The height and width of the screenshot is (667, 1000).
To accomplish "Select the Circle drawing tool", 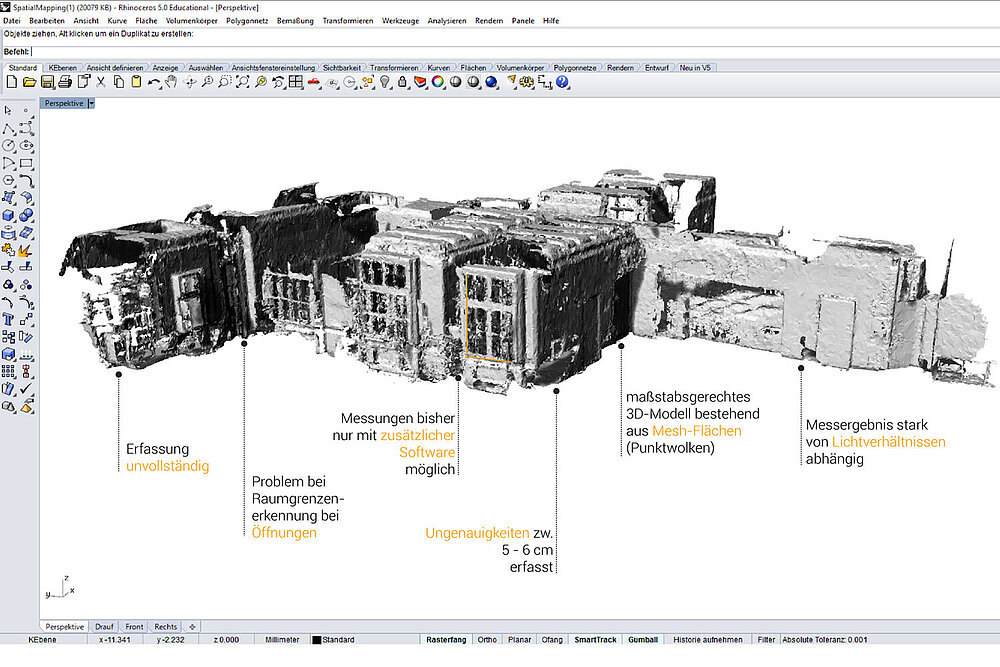I will point(9,146).
